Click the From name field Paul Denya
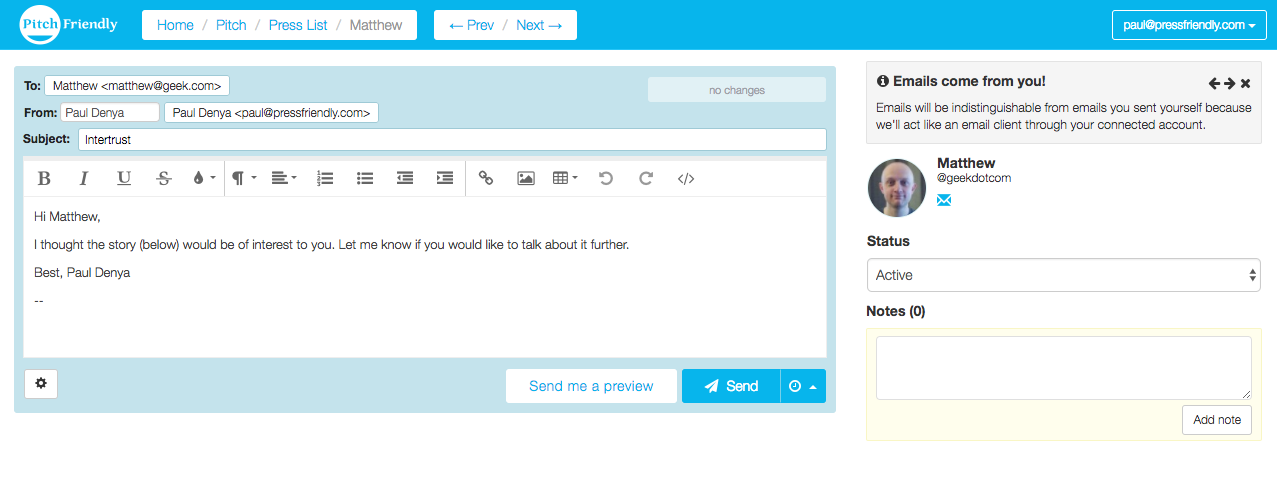The image size is (1277, 484). pyautogui.click(x=110, y=113)
